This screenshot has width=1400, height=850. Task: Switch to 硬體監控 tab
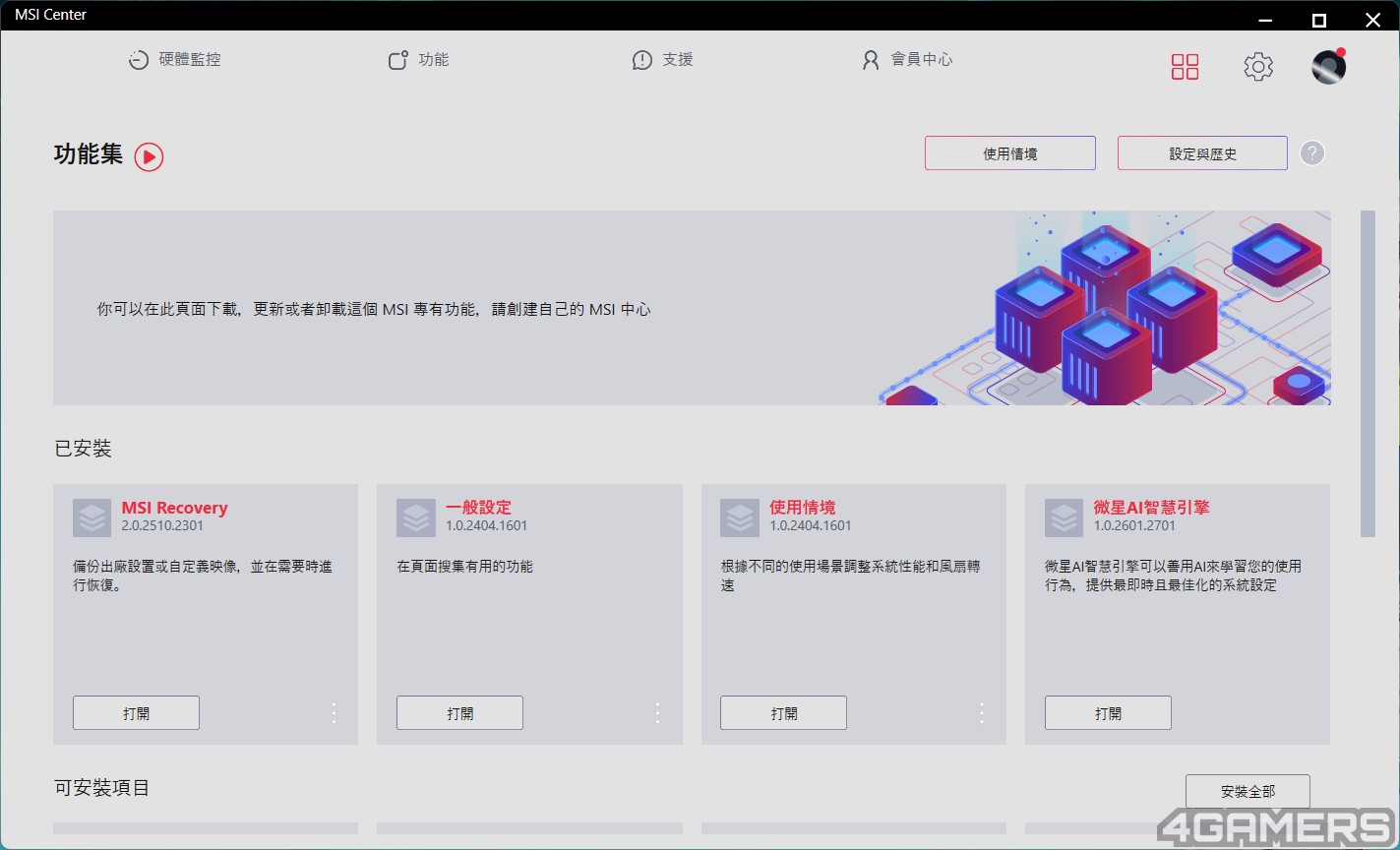(x=174, y=60)
